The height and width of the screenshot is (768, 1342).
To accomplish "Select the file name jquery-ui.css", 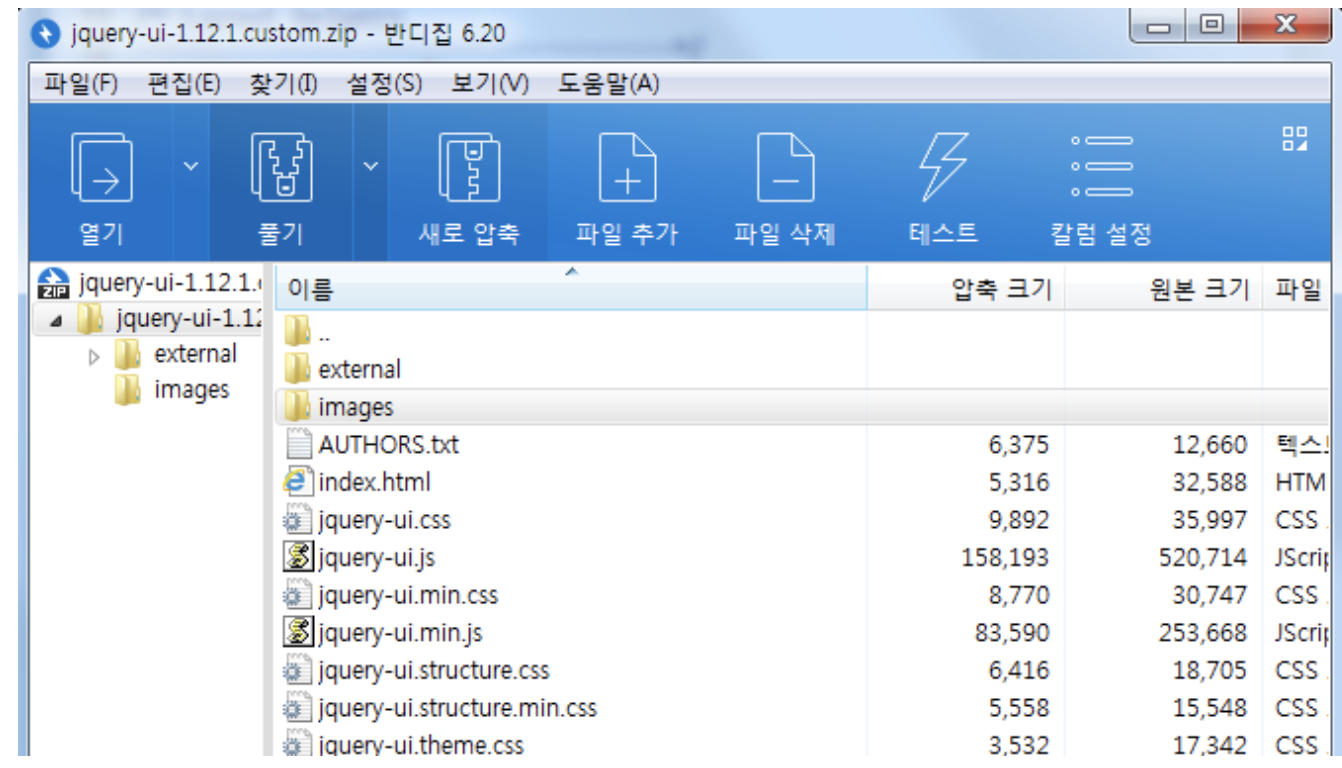I will coord(384,521).
